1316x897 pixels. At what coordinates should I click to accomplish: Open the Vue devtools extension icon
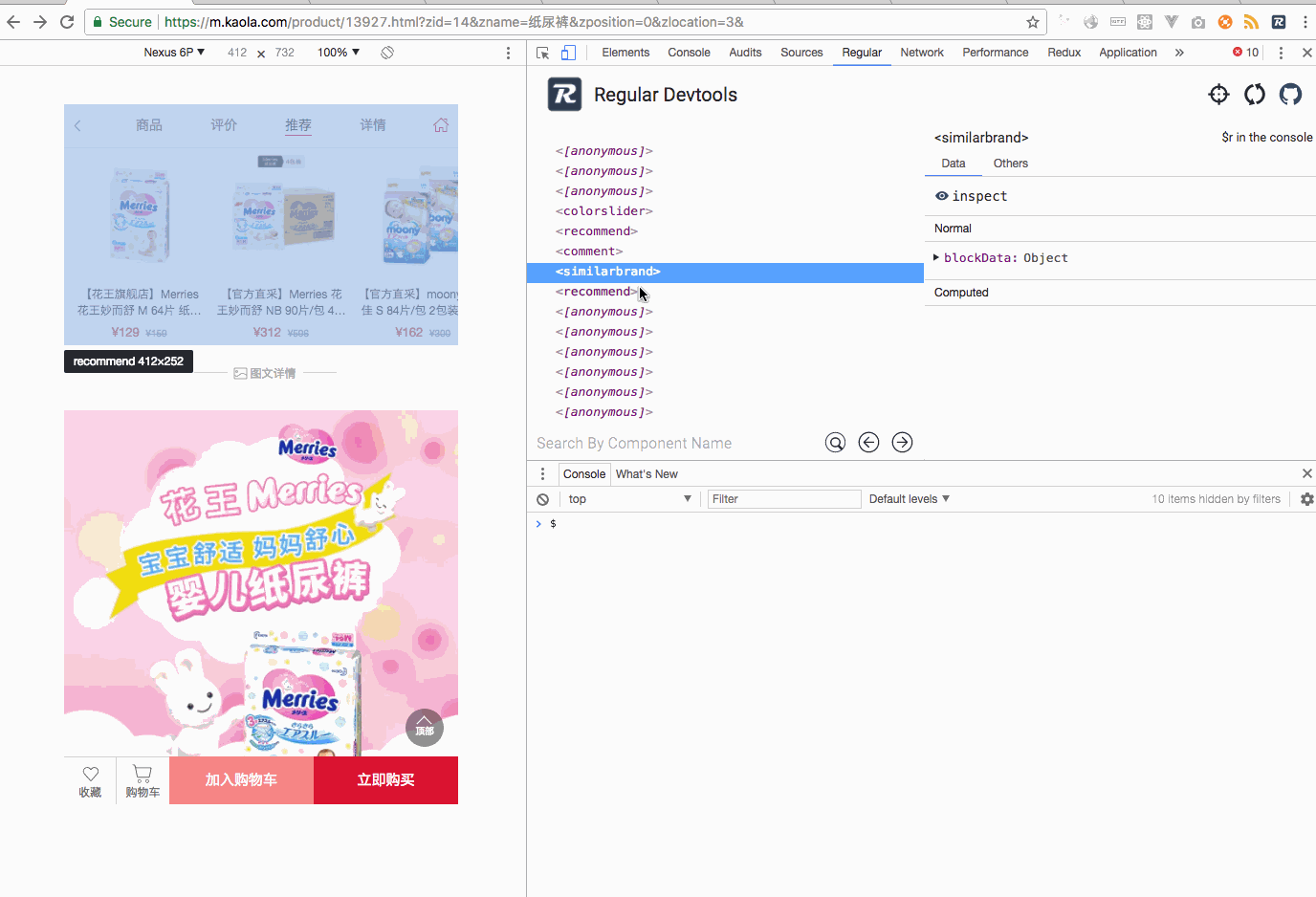point(1172,22)
